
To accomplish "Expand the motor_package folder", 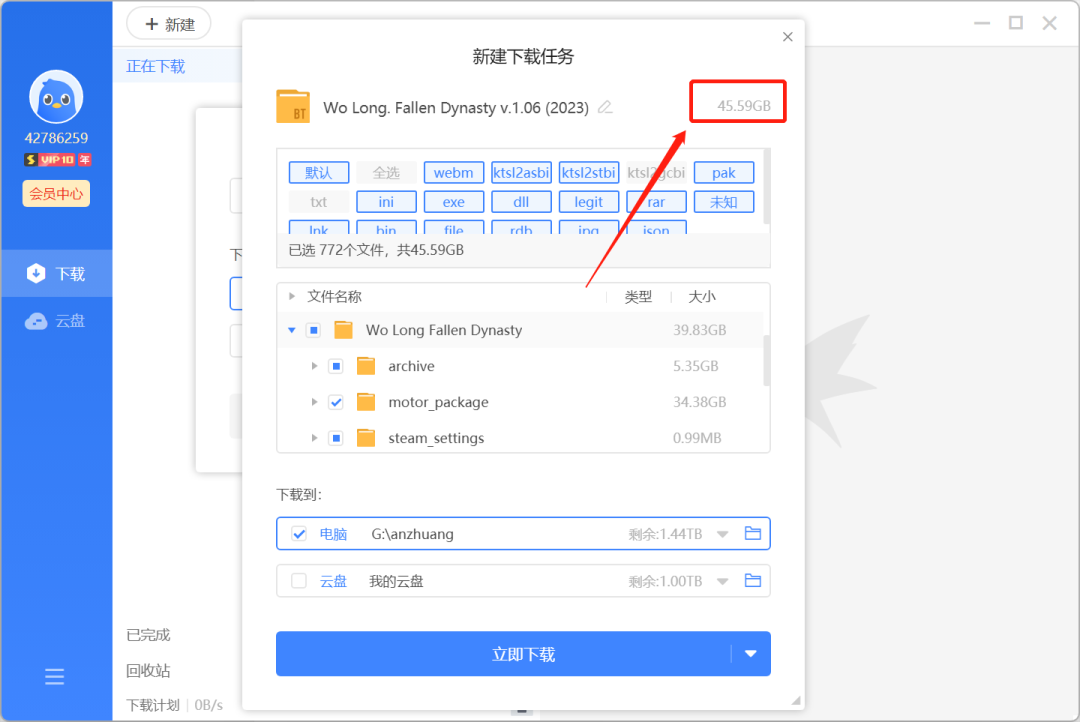I will click(314, 402).
